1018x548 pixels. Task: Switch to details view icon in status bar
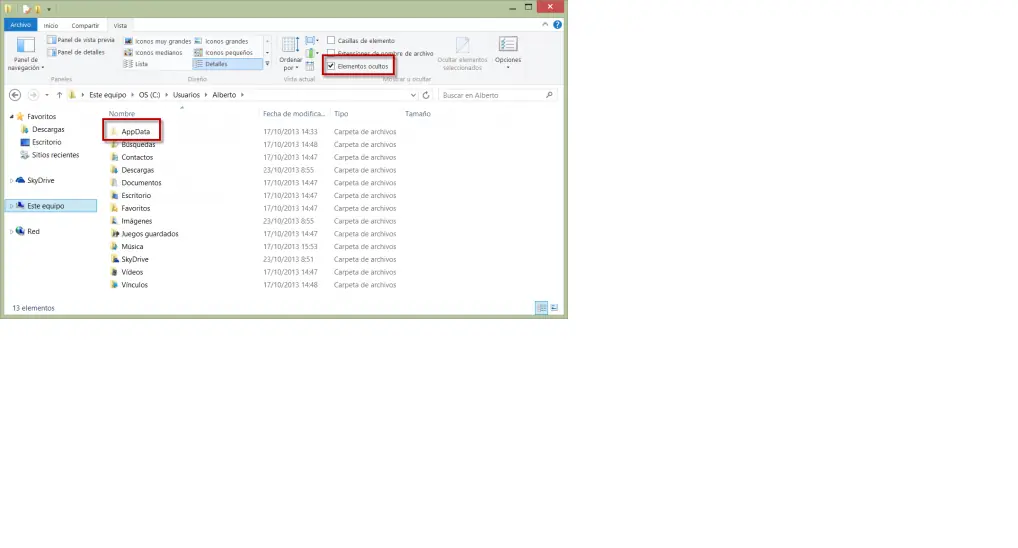(541, 308)
